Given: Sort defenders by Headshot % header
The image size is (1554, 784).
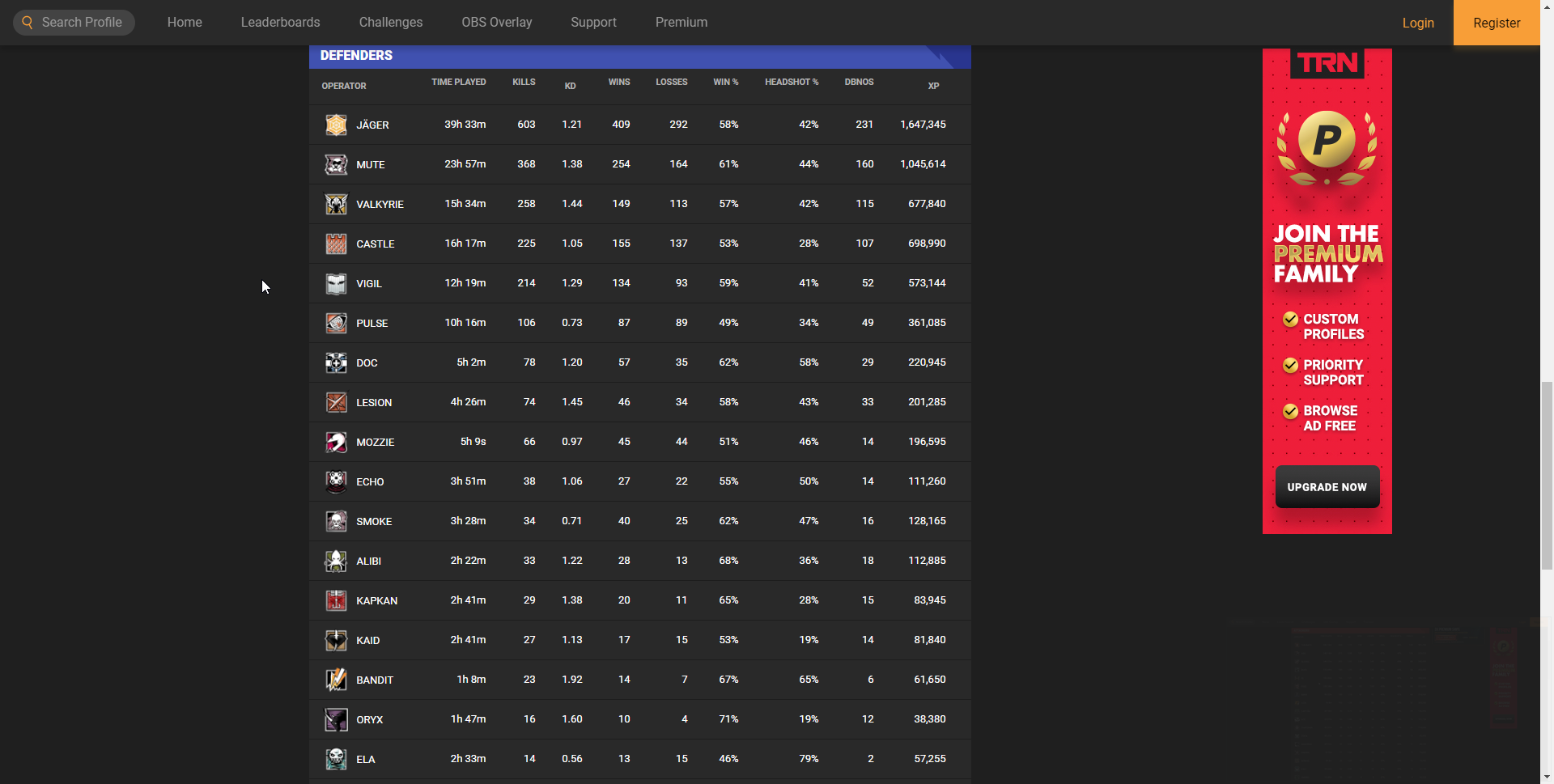Looking at the screenshot, I should [791, 83].
